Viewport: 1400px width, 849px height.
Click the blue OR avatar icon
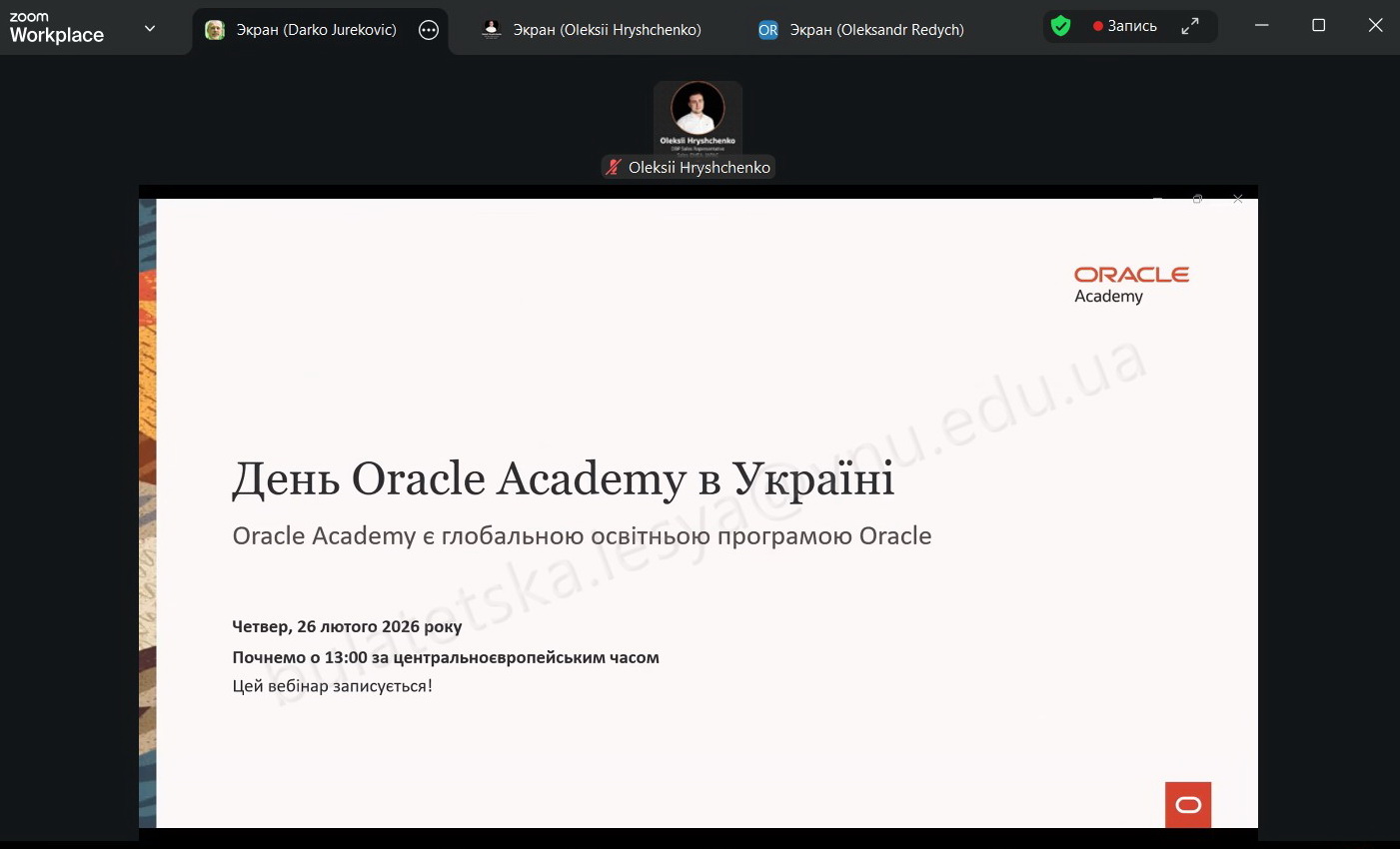coord(767,30)
